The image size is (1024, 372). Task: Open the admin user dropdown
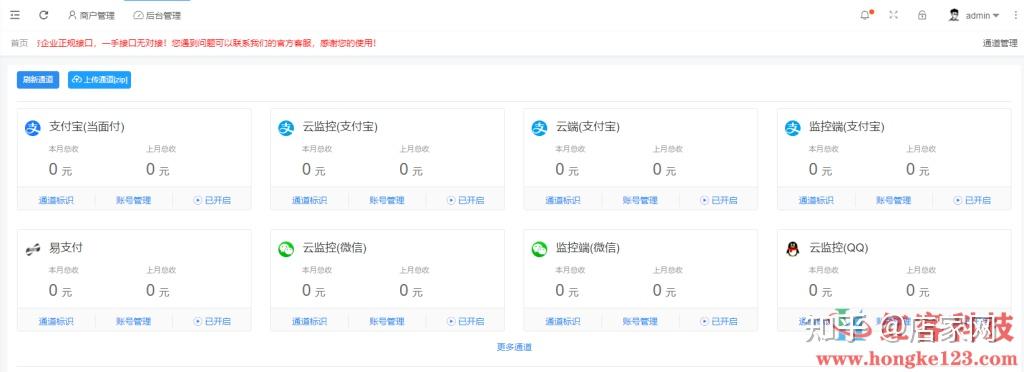974,15
